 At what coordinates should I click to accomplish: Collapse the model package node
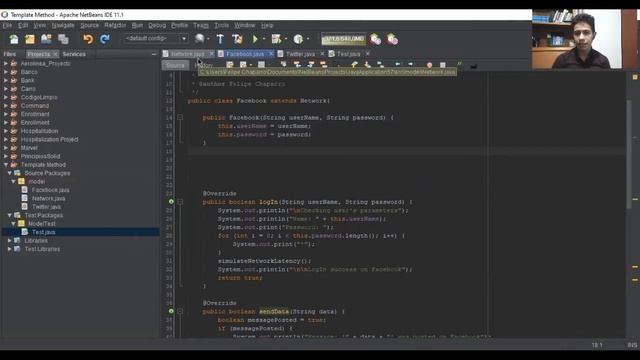(13, 182)
